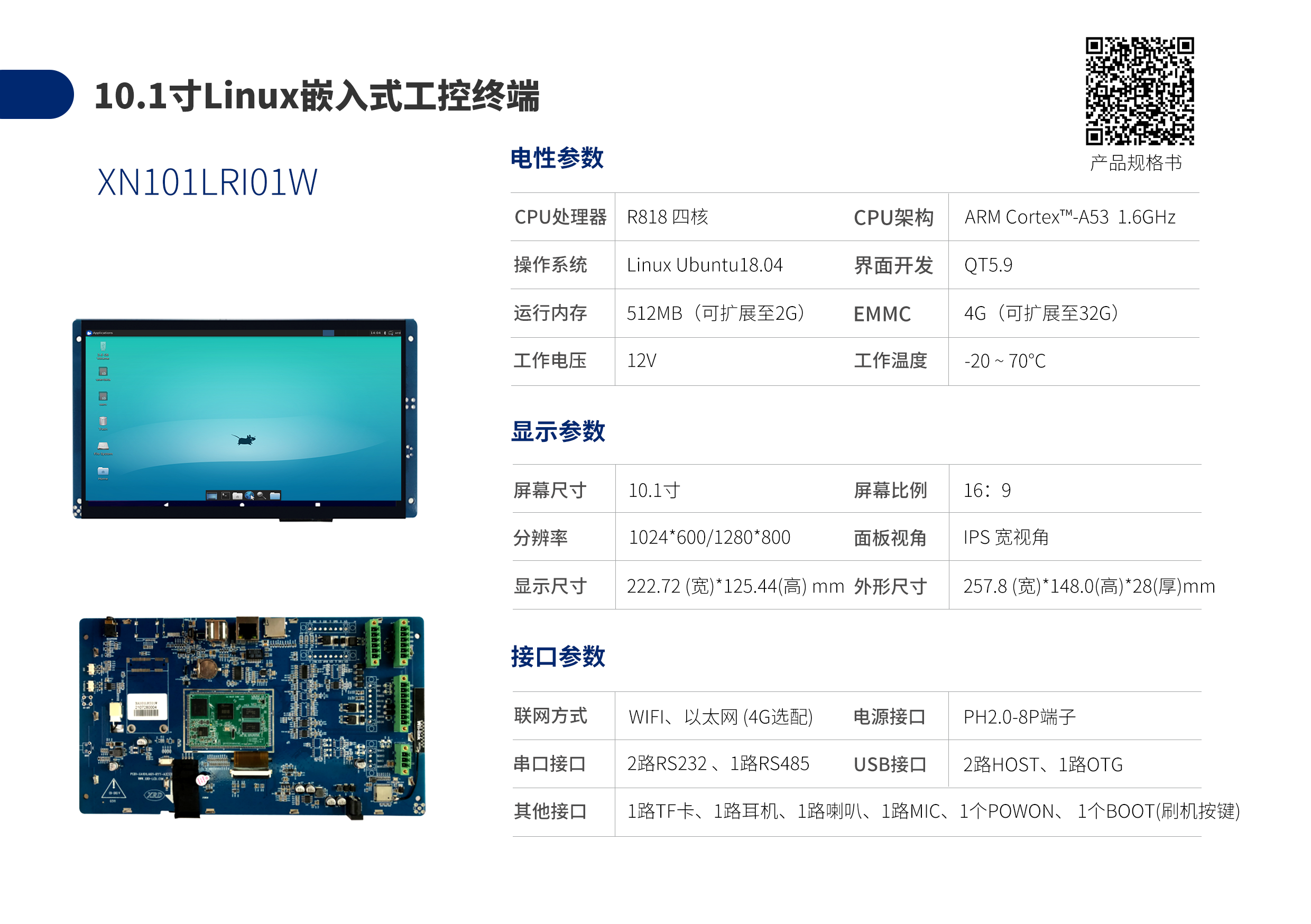Image resolution: width=1311 pixels, height=924 pixels.
Task: Select the CPU处理器 label cell
Action: pyautogui.click(x=560, y=217)
